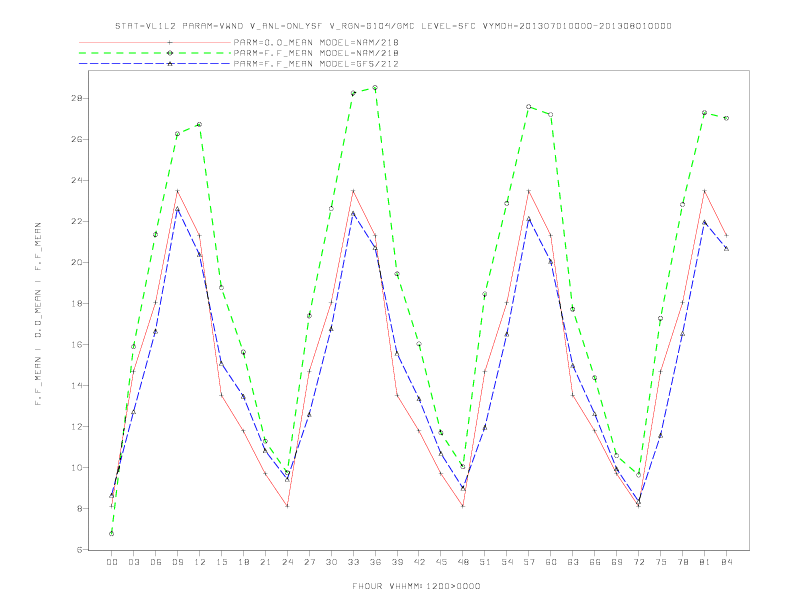The width and height of the screenshot is (792, 612).
Task: Click green circle data point at hour 36 peak
Action: [375, 88]
